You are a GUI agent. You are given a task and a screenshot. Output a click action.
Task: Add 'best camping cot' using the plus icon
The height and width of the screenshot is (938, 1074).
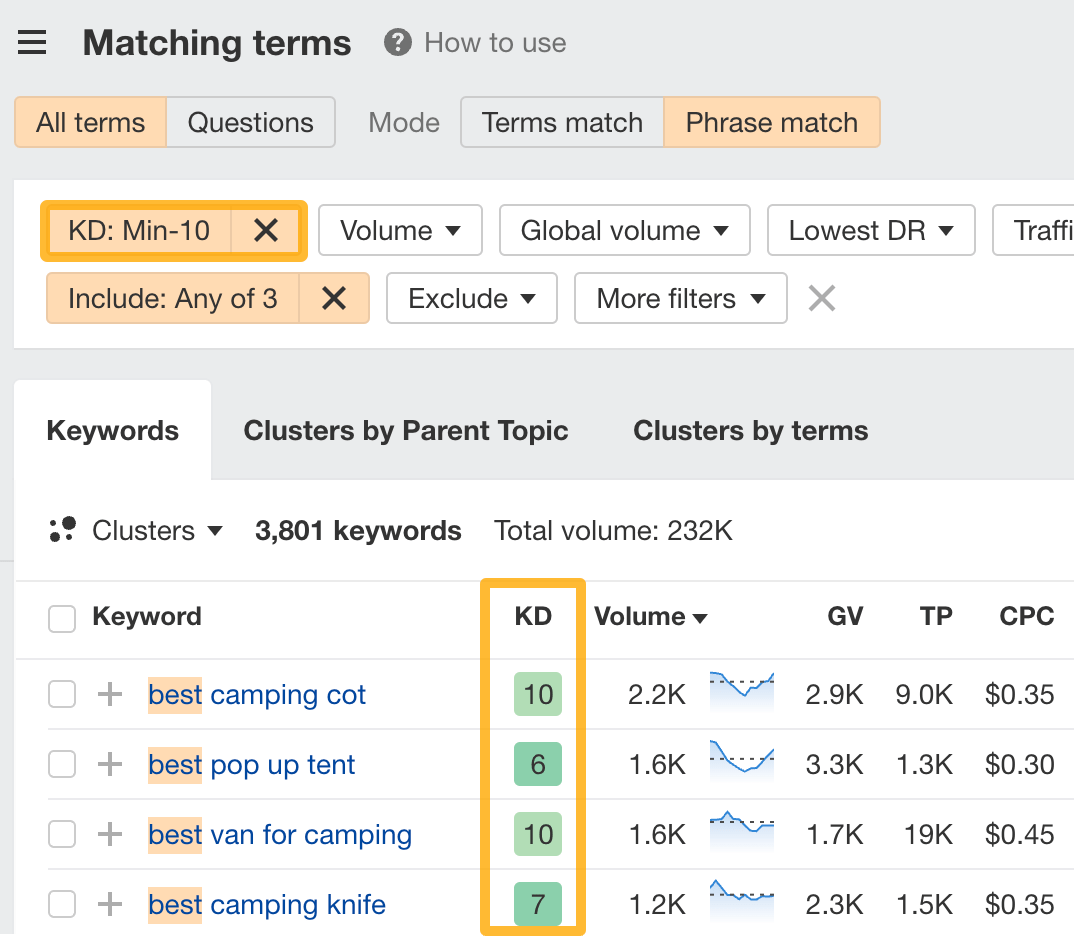pos(109,694)
